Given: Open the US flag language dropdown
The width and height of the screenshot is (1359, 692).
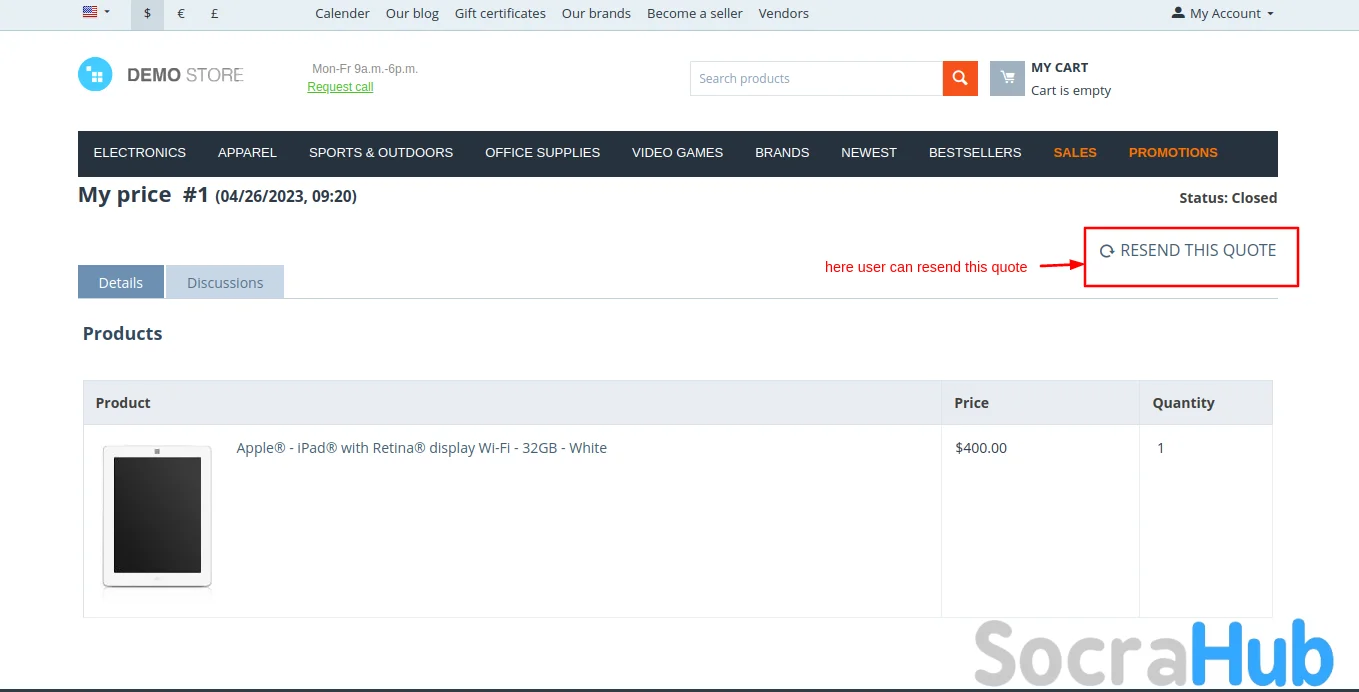Looking at the screenshot, I should pos(96,13).
